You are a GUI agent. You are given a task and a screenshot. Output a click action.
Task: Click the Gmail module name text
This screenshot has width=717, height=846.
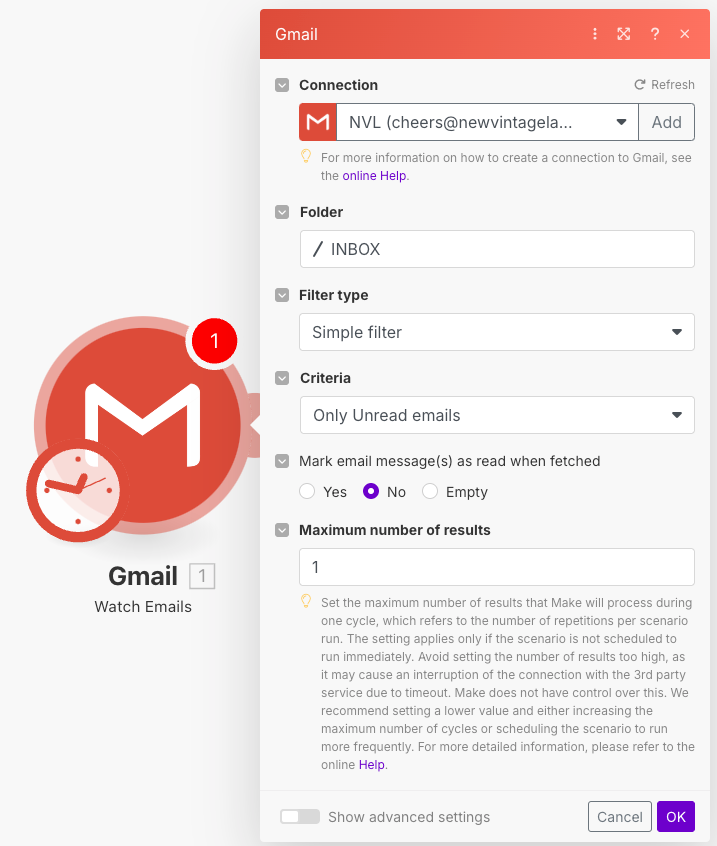coord(143,576)
